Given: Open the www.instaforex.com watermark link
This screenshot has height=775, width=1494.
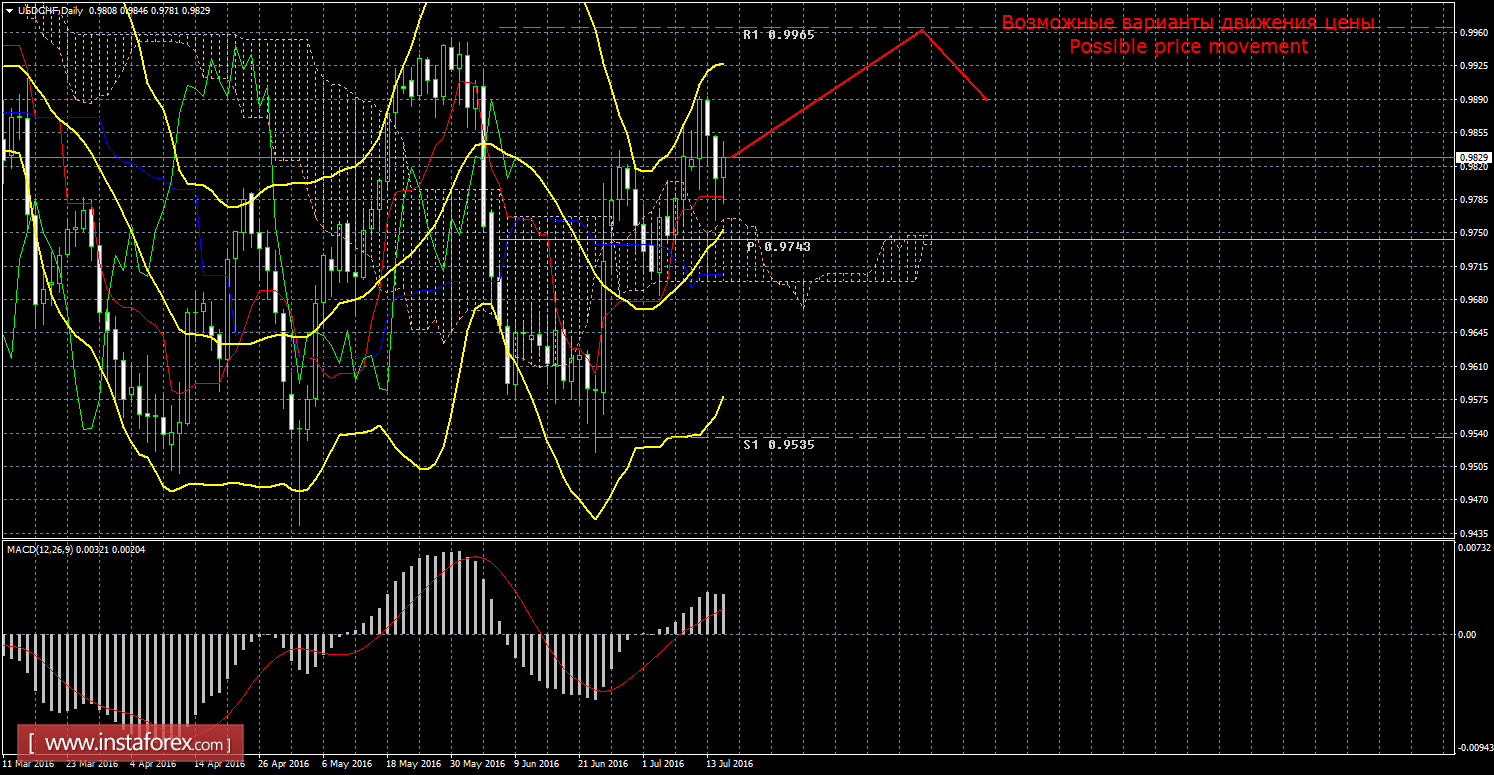Looking at the screenshot, I should point(136,744).
